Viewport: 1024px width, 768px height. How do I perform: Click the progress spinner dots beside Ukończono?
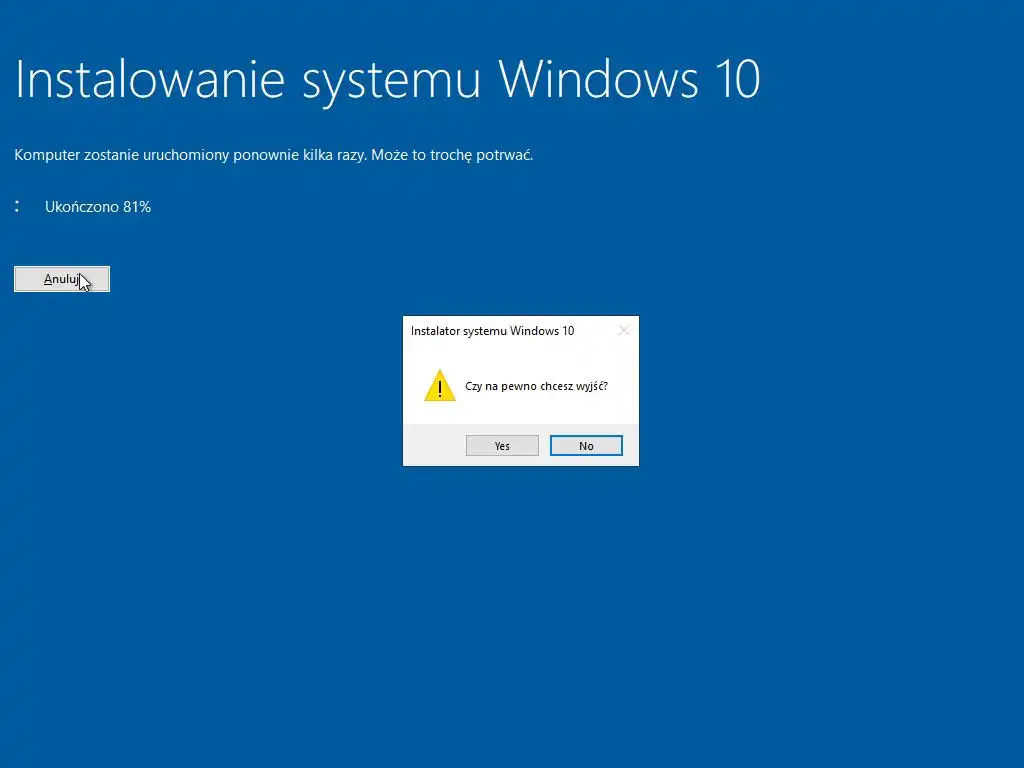pyautogui.click(x=17, y=206)
